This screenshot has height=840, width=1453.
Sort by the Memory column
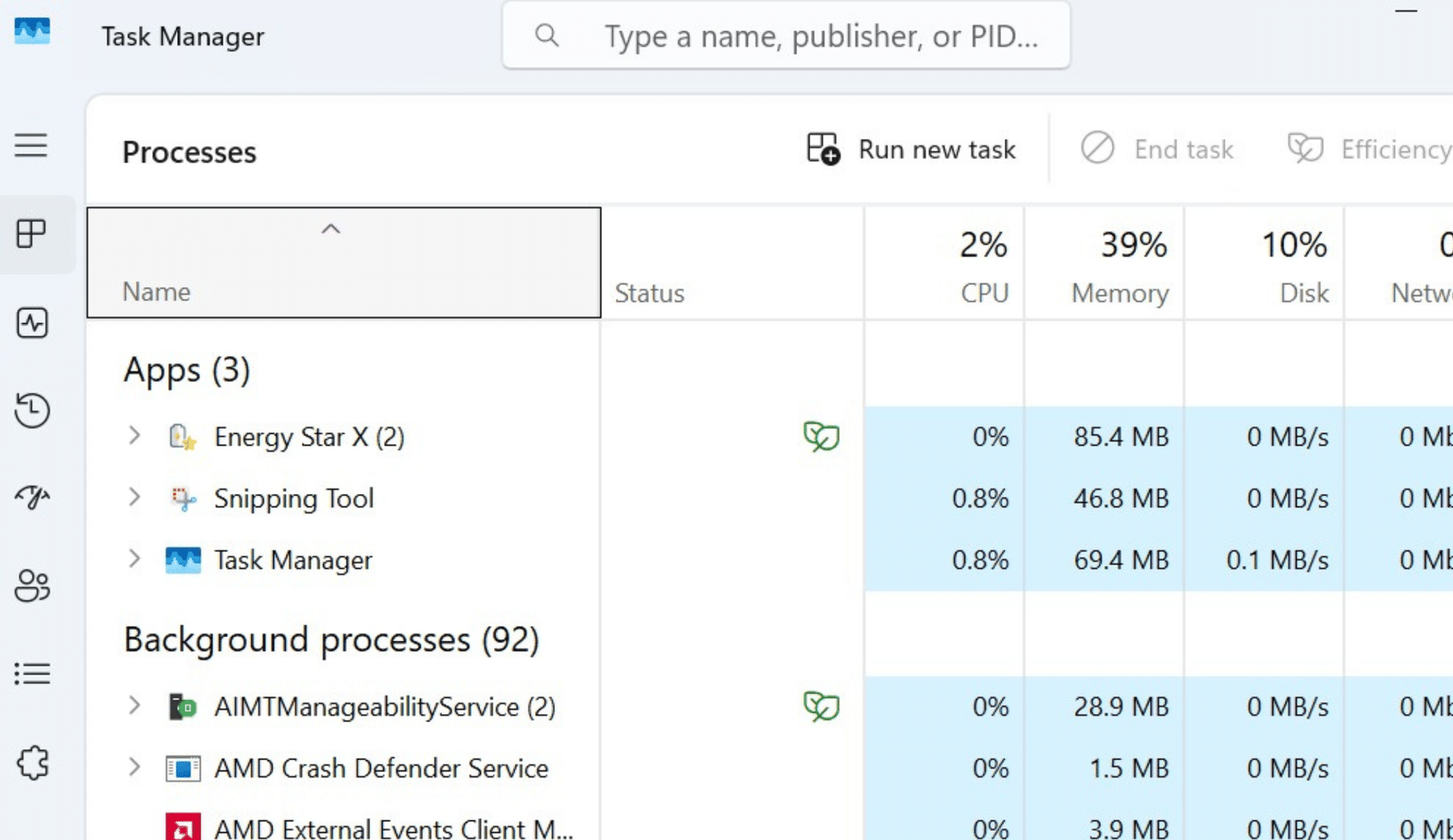coord(1104,262)
